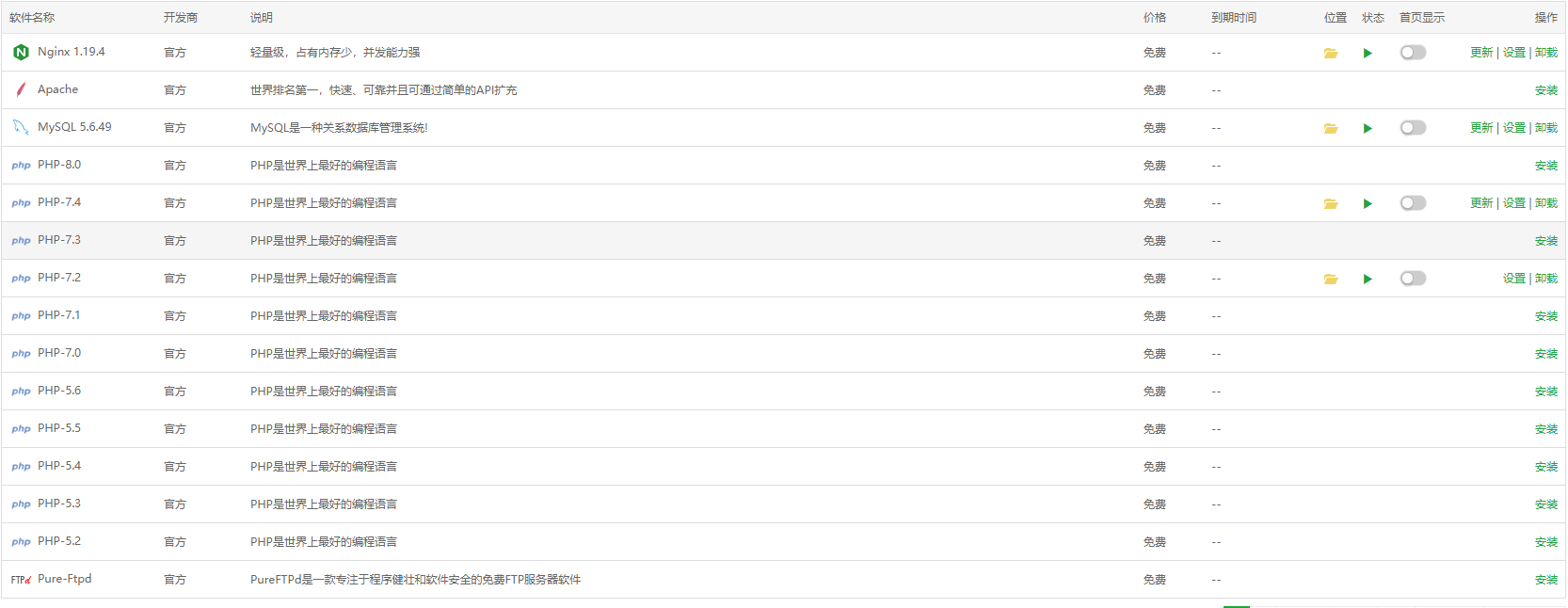The image size is (1568, 608).
Task: Click the PHP-7.4 status play icon
Action: 1368,203
